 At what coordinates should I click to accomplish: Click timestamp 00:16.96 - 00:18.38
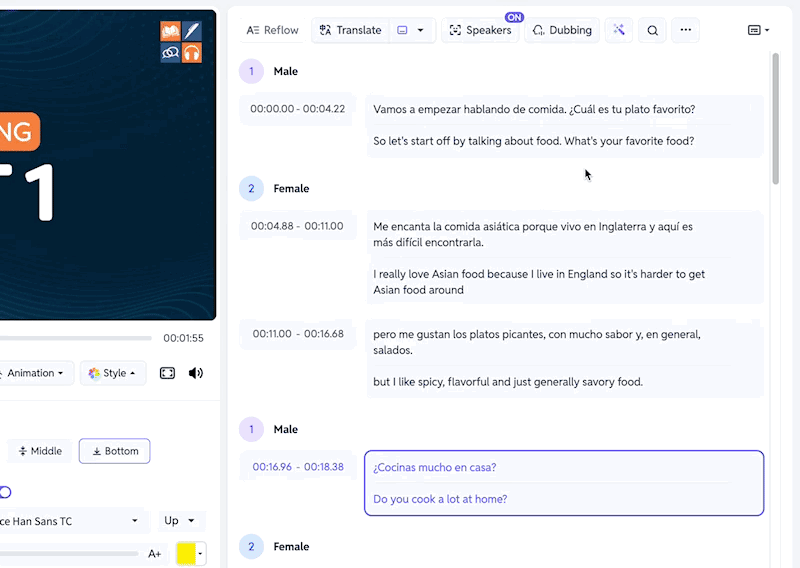click(x=298, y=467)
